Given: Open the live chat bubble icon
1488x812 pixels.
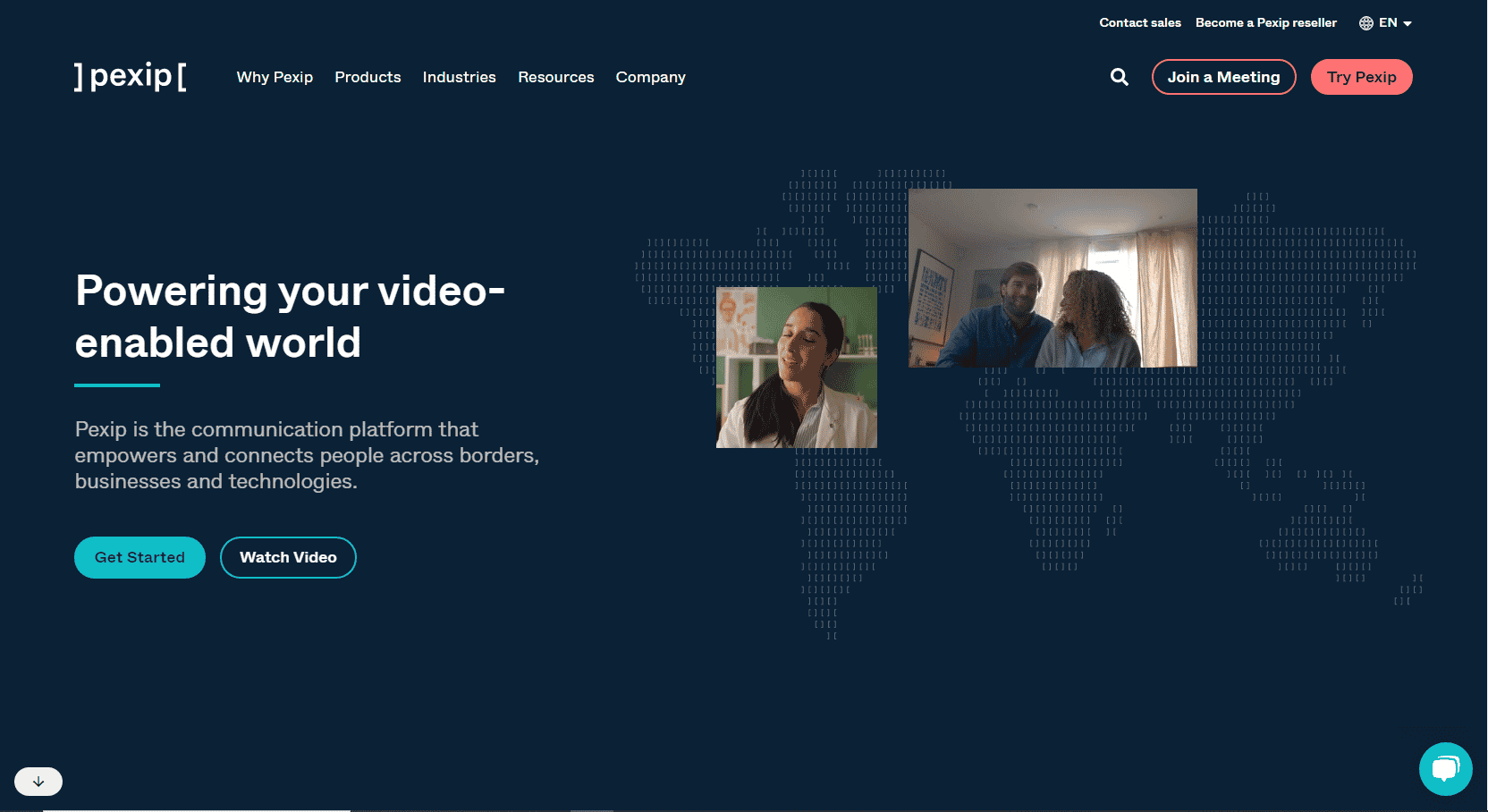Looking at the screenshot, I should click(x=1445, y=768).
